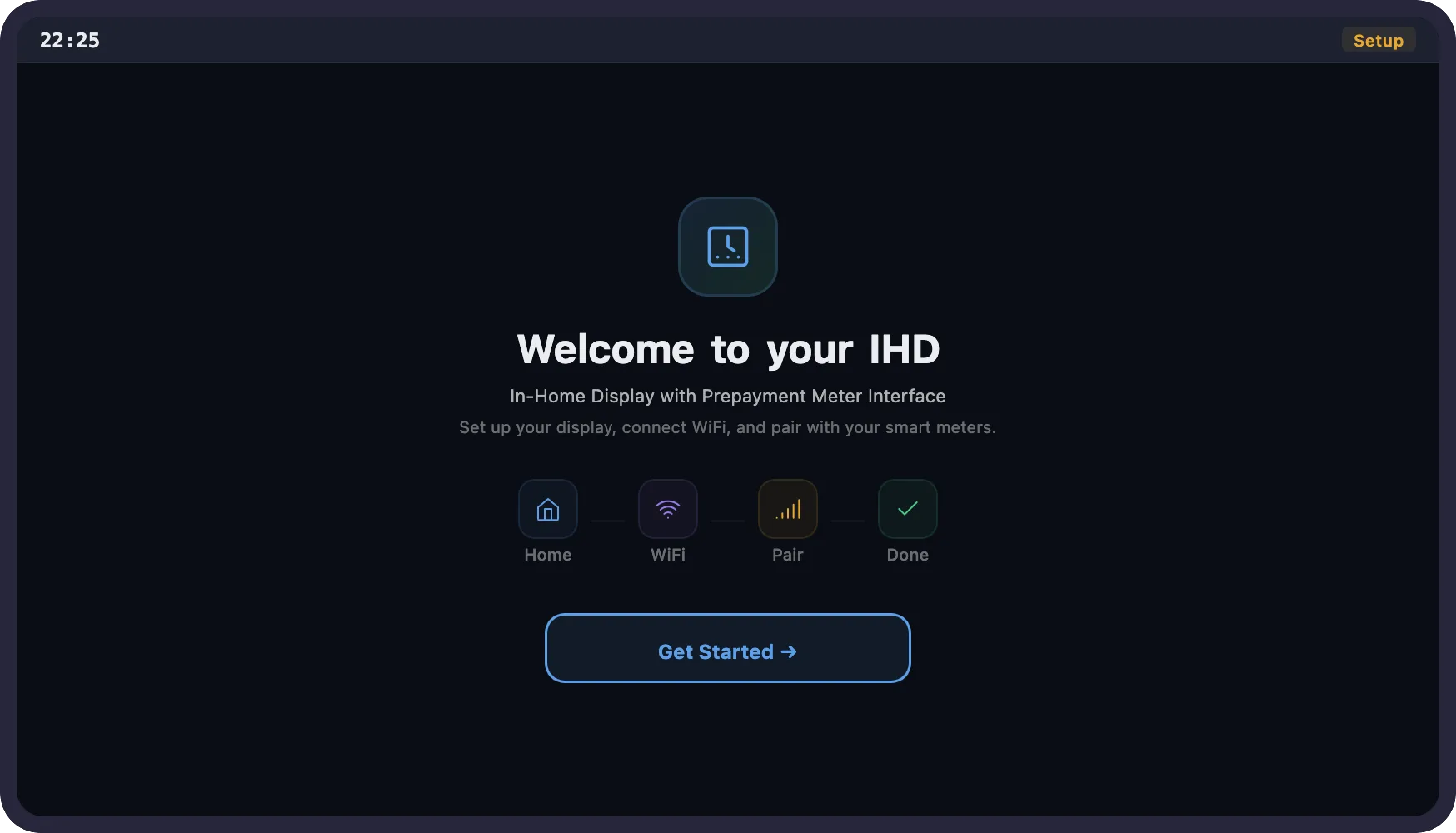Screen dimensions: 1456x833
Task: Select the Prepayment Meter Interface subtitle text
Action: coord(727,397)
